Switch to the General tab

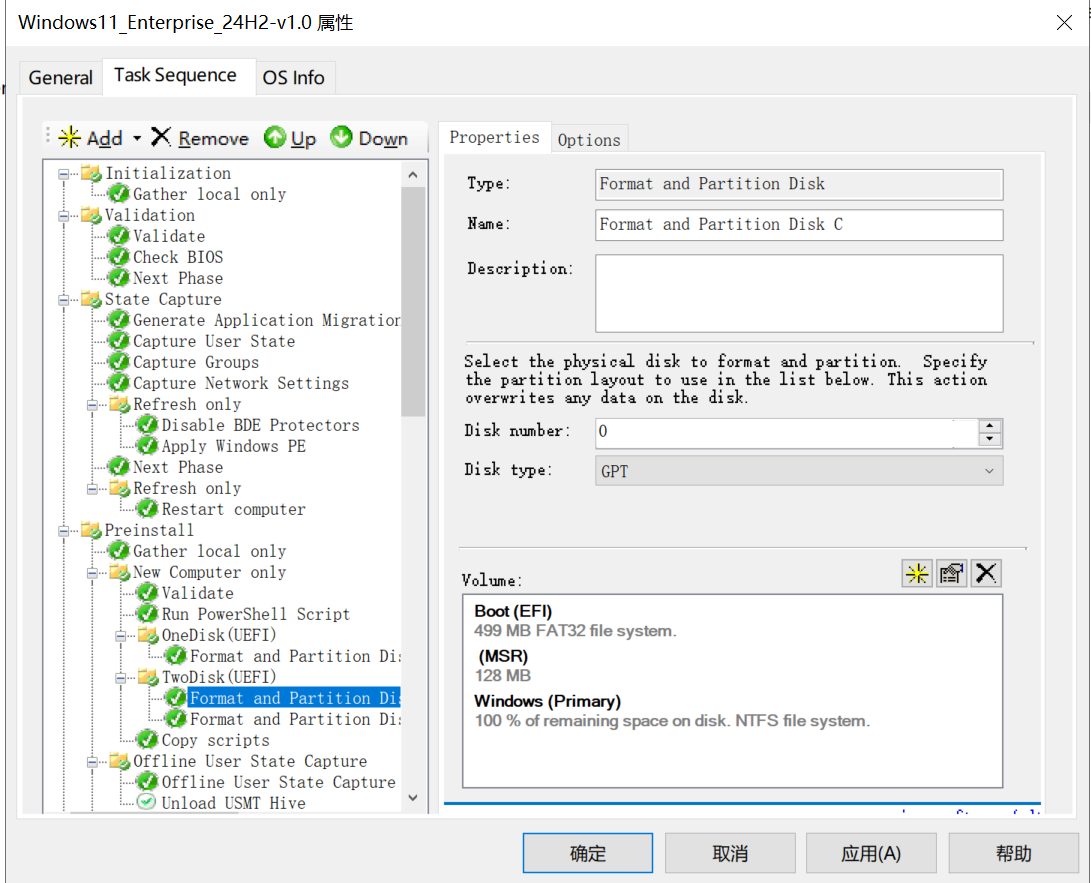click(x=60, y=77)
